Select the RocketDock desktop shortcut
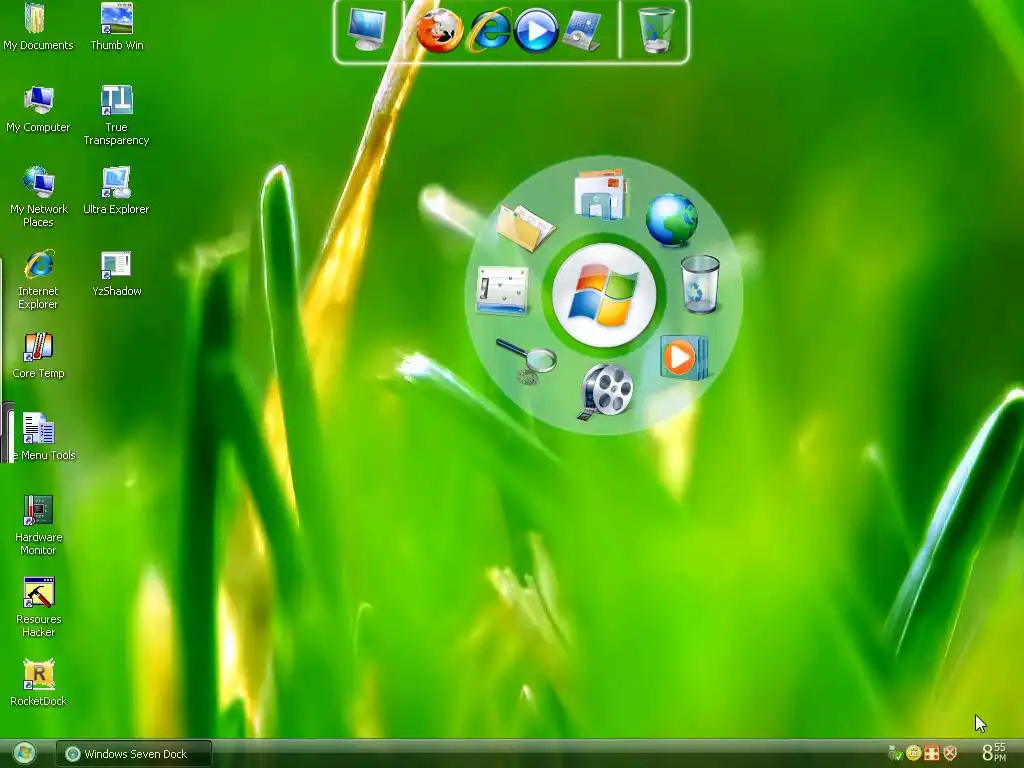Image resolution: width=1024 pixels, height=768 pixels. tap(38, 682)
